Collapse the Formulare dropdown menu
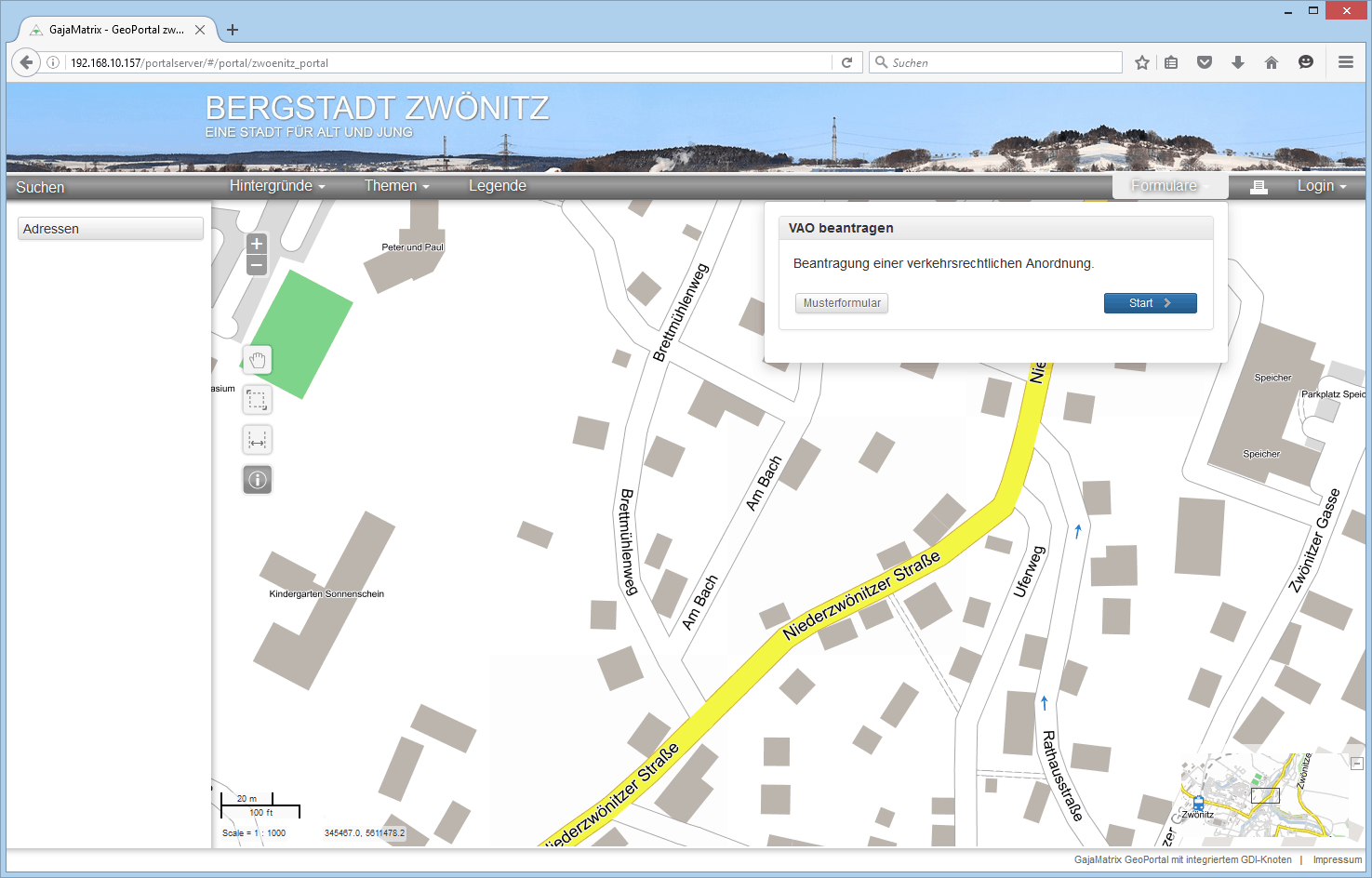1372x878 pixels. pyautogui.click(x=1169, y=186)
